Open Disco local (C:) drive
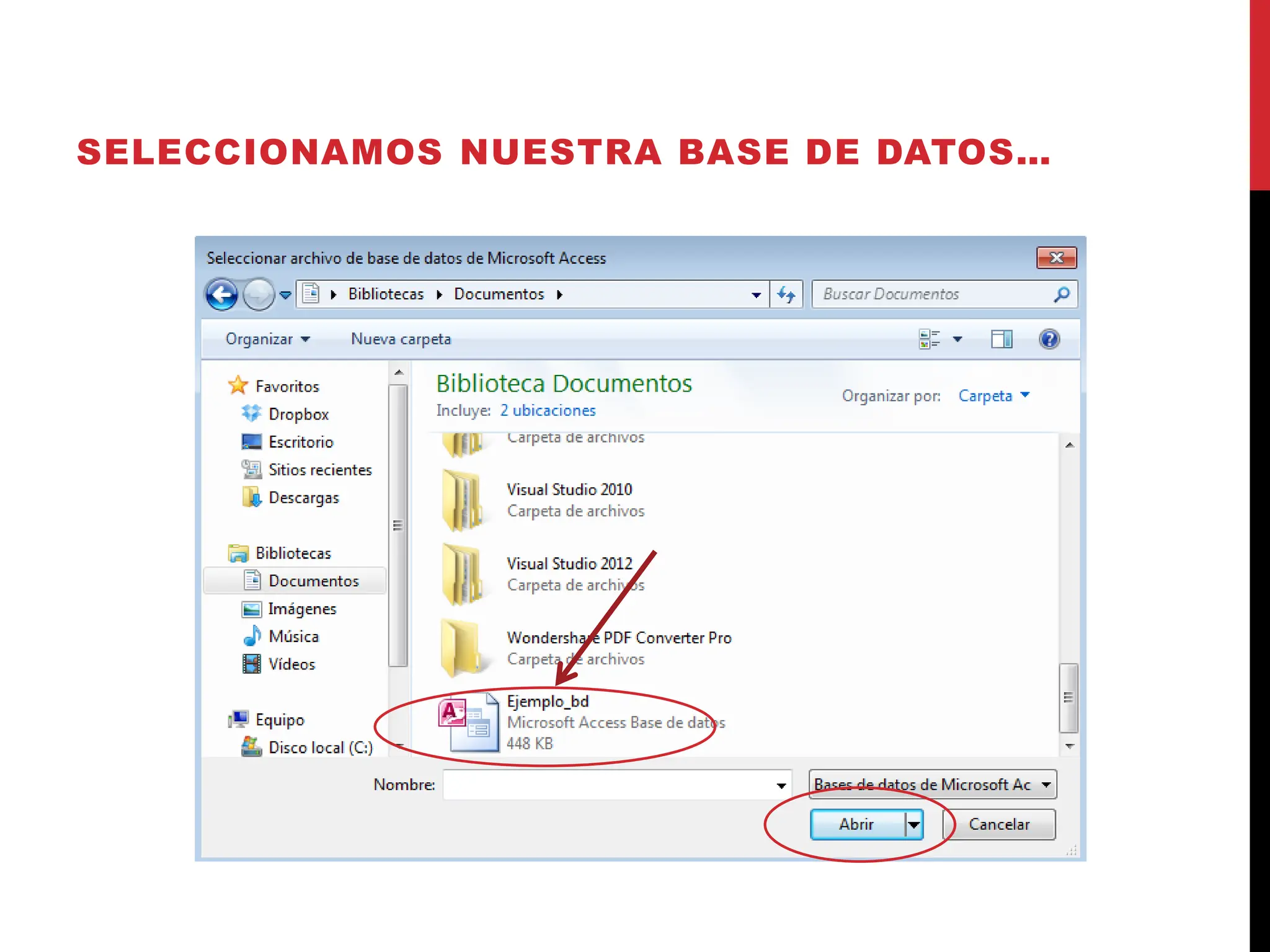The width and height of the screenshot is (1270, 952). 320,747
